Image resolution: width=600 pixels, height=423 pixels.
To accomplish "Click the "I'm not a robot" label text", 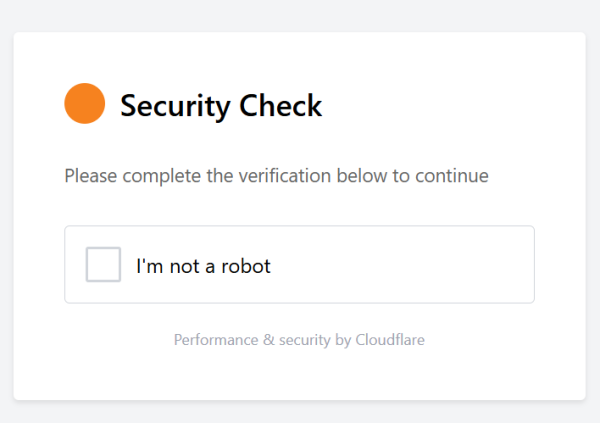I will [203, 266].
